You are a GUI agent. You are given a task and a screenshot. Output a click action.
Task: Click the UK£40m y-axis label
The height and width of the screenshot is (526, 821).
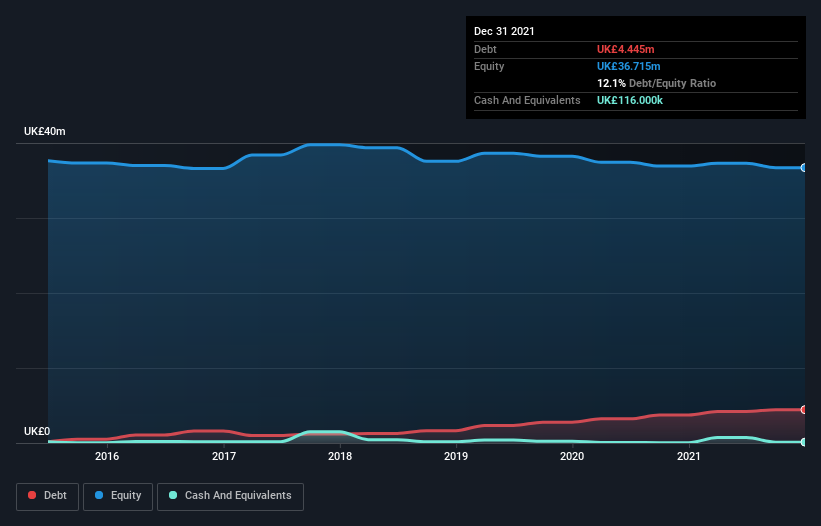45,131
